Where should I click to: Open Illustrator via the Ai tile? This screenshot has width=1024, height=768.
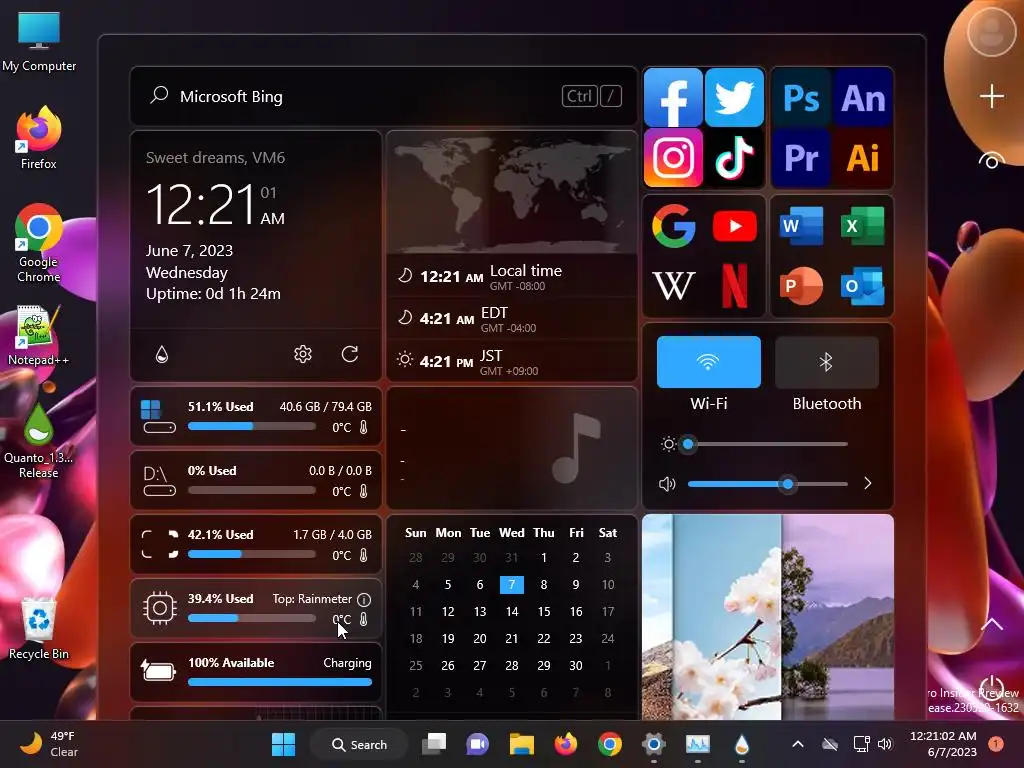tap(863, 157)
